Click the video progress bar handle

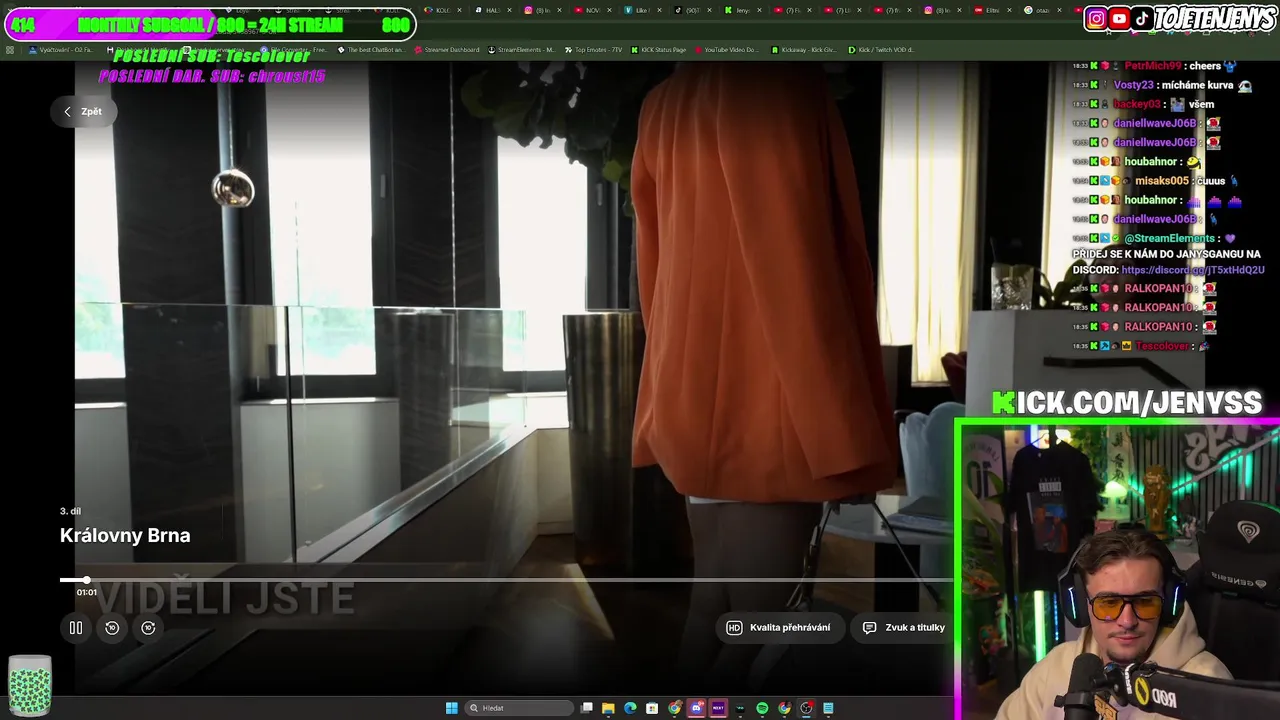[87, 580]
